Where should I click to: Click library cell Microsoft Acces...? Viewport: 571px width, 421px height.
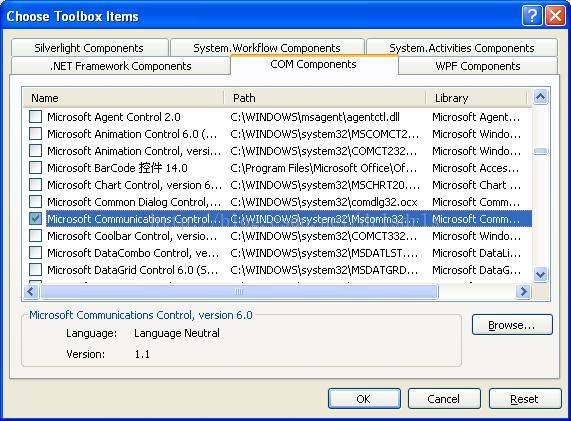(x=476, y=168)
